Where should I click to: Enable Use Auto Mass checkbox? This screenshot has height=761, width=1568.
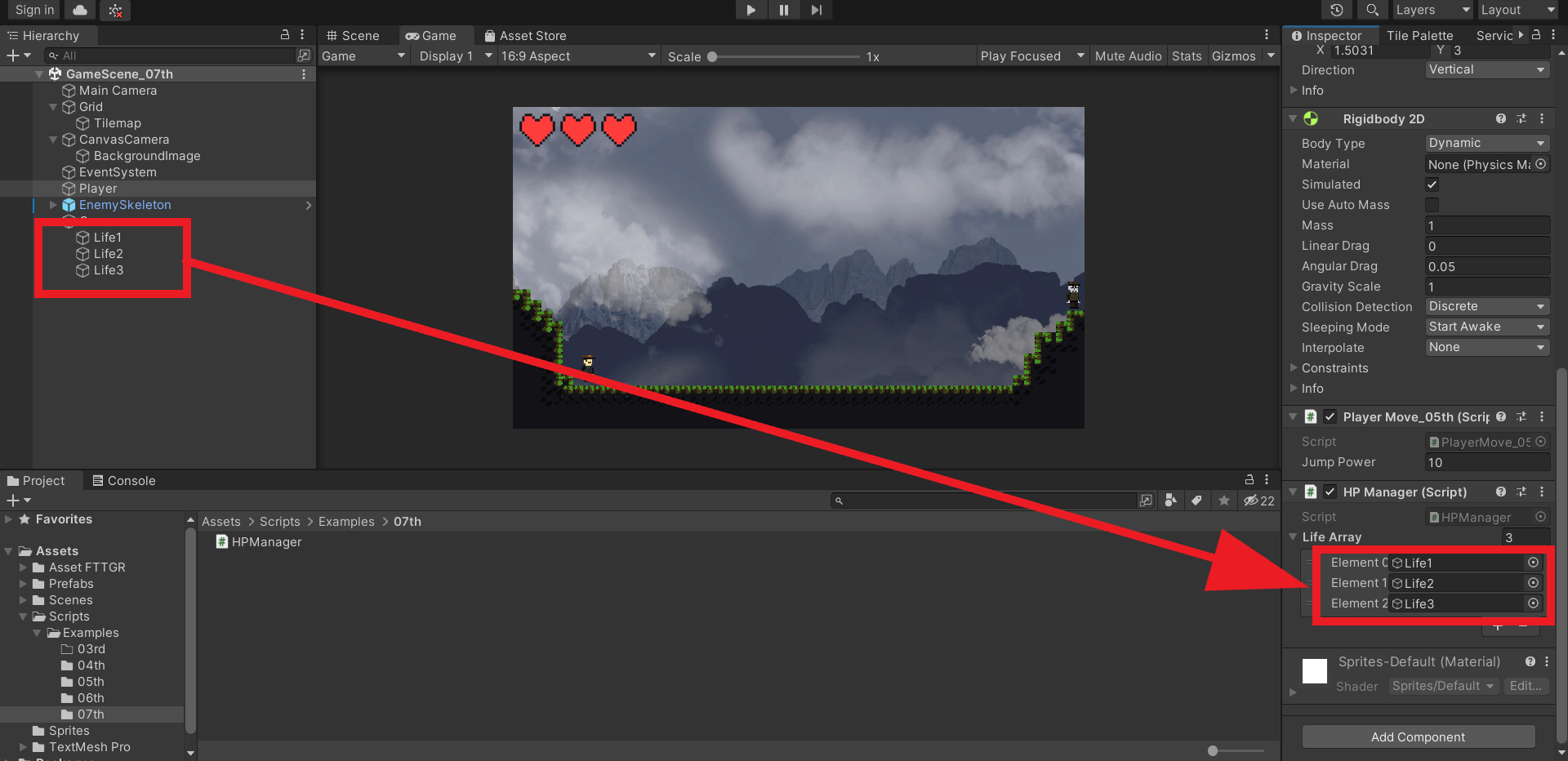[x=1432, y=204]
